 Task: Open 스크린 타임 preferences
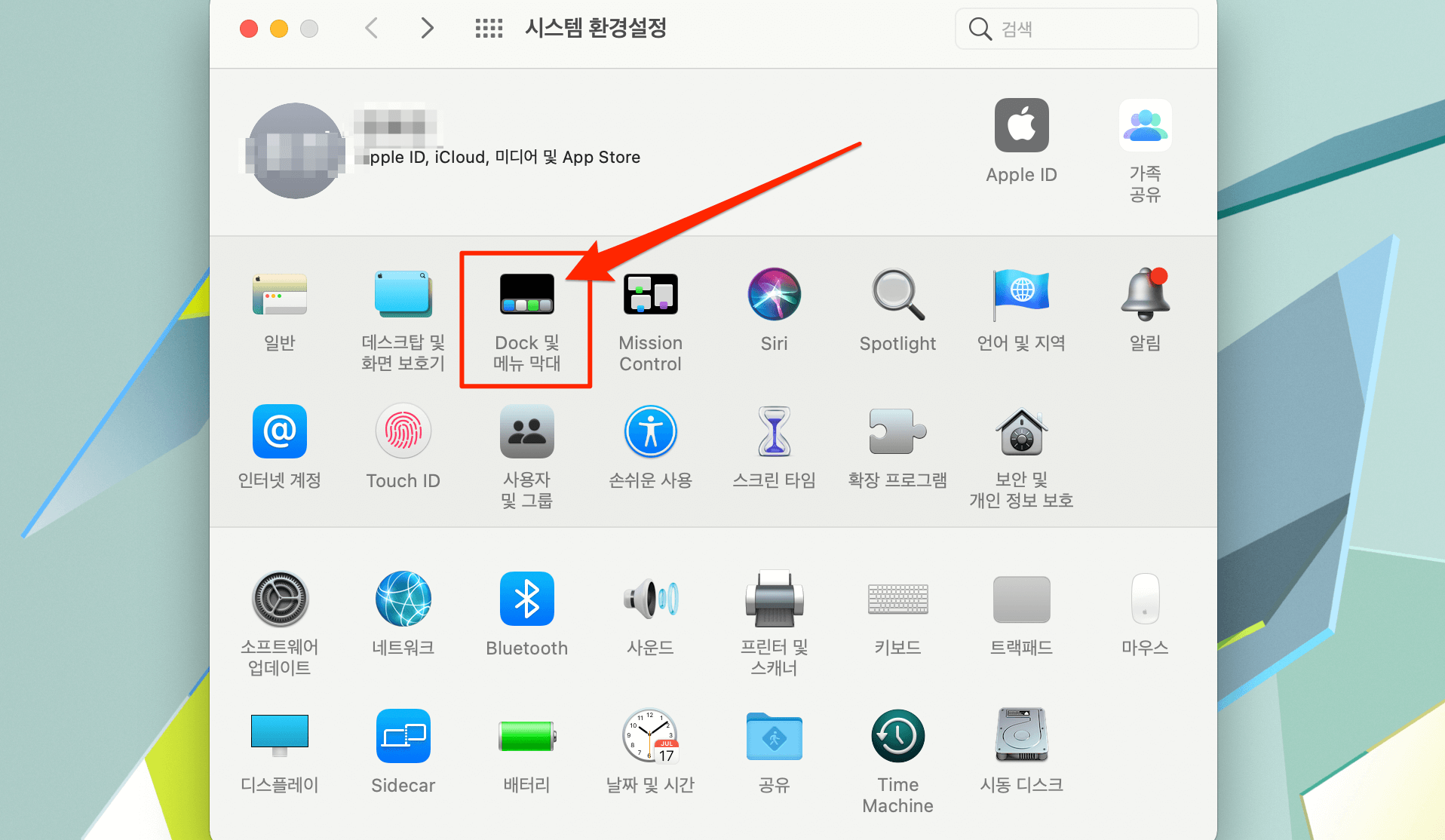[775, 432]
